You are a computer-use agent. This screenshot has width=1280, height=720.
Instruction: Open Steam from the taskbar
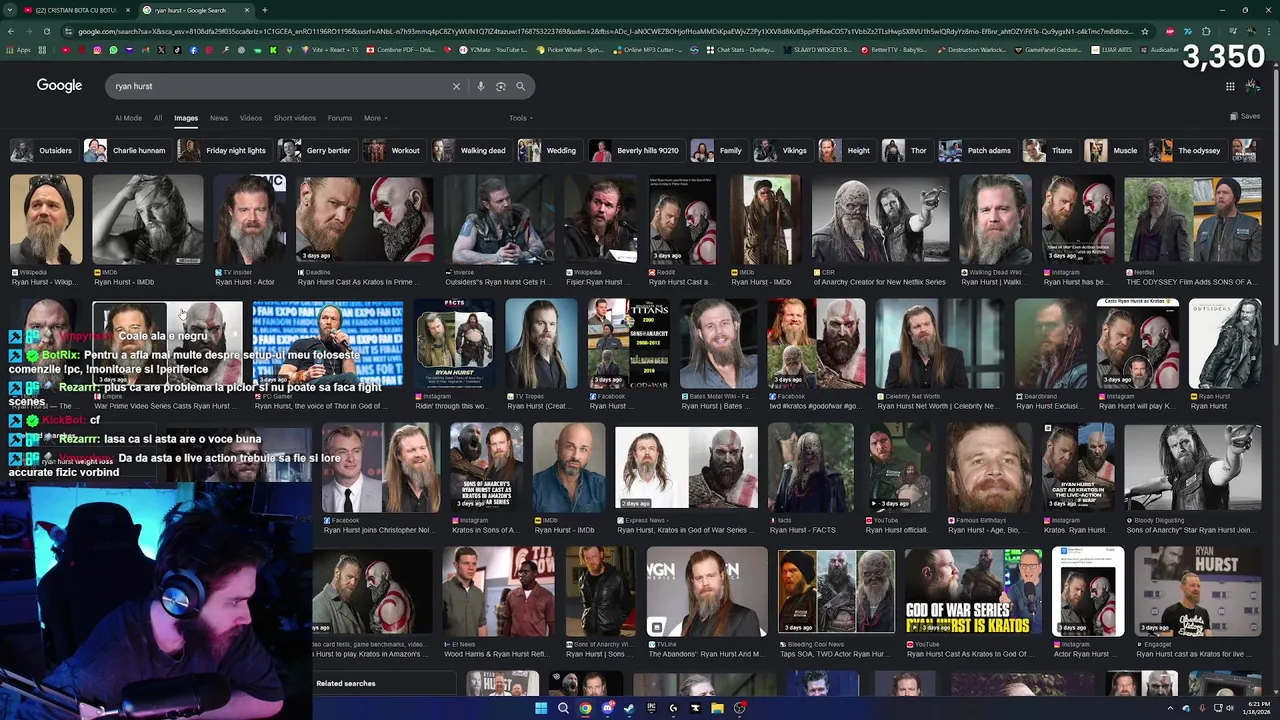coord(629,708)
